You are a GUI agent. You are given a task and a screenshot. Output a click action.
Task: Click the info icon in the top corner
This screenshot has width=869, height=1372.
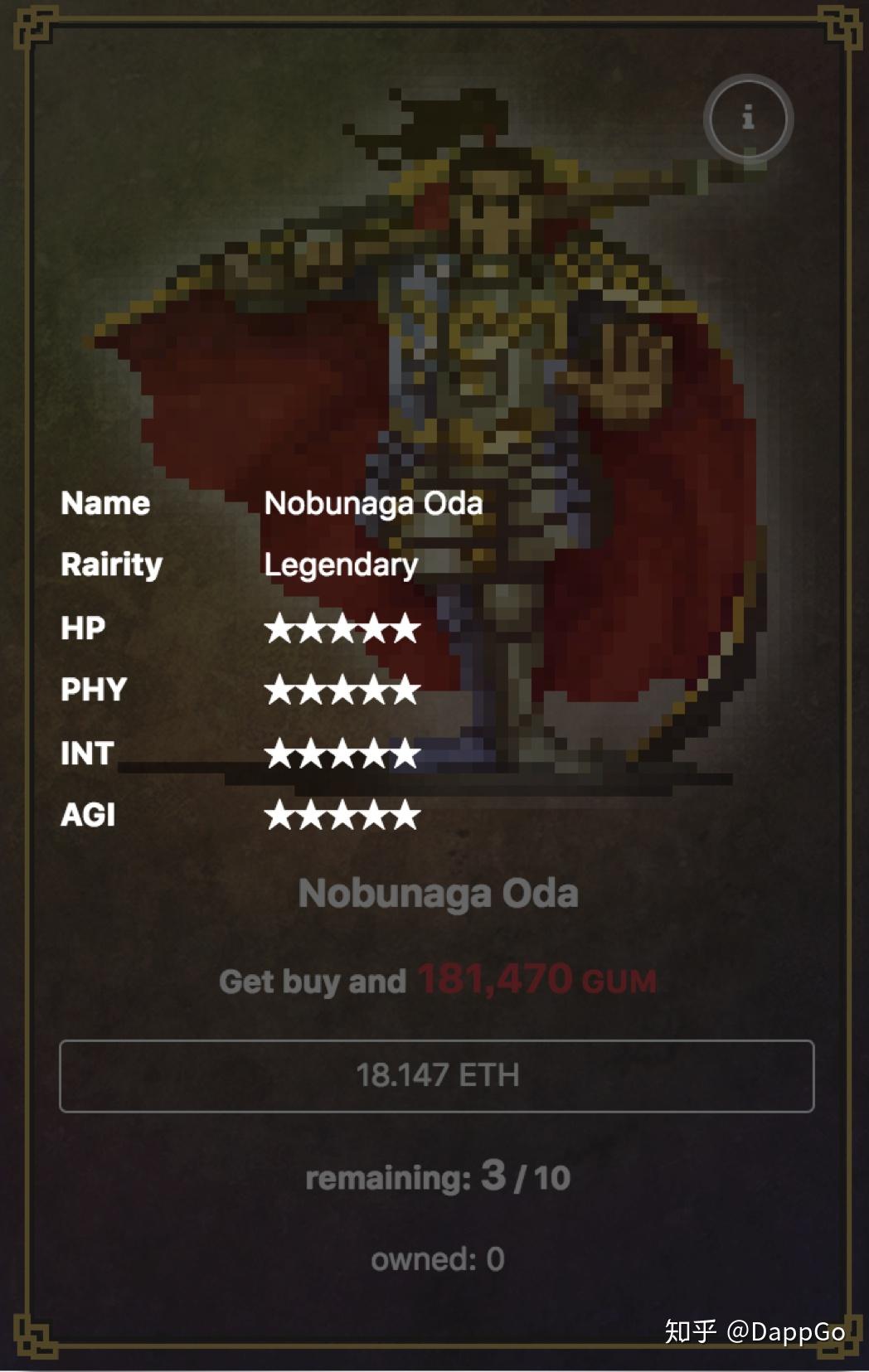click(748, 119)
